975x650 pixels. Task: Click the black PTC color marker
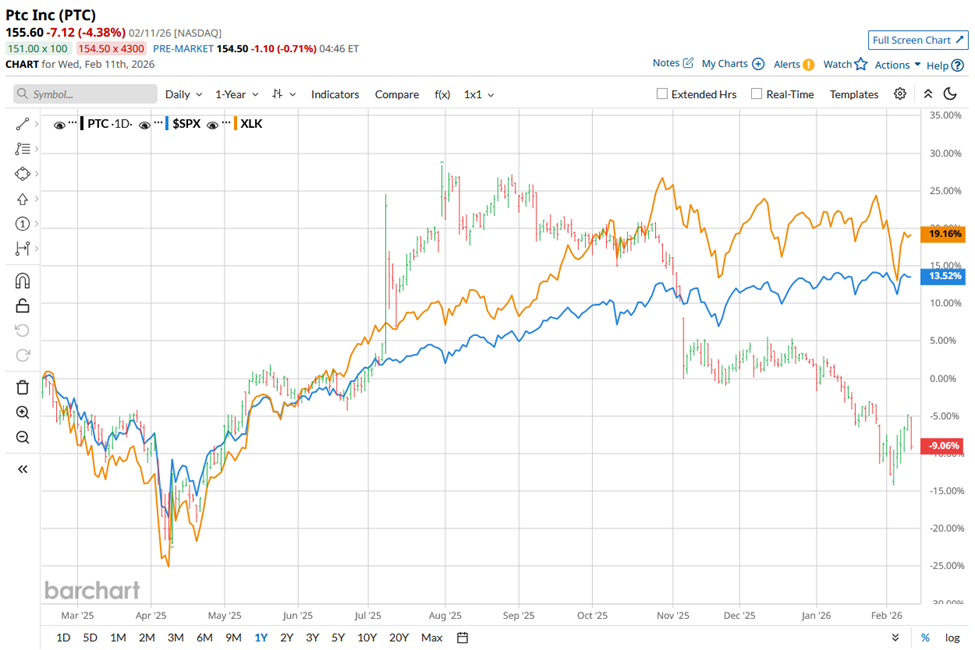point(81,123)
